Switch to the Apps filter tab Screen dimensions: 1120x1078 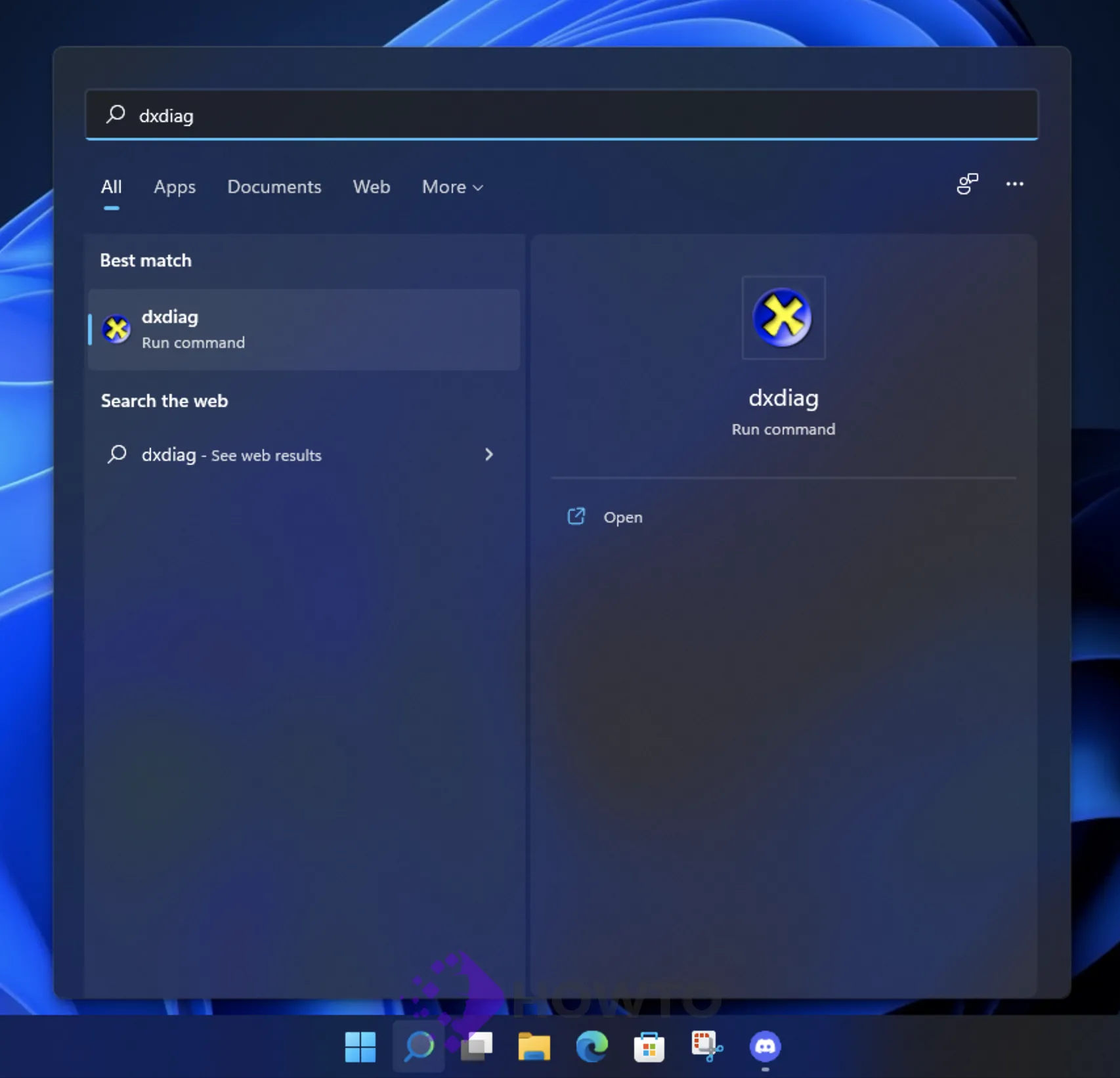pos(175,187)
